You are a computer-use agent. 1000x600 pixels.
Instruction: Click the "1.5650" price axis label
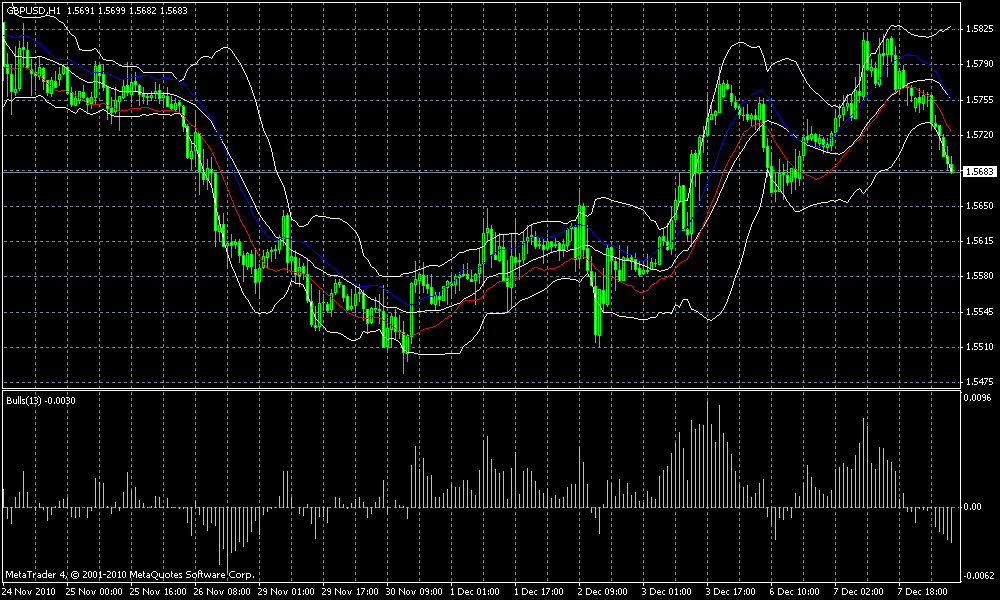click(980, 206)
